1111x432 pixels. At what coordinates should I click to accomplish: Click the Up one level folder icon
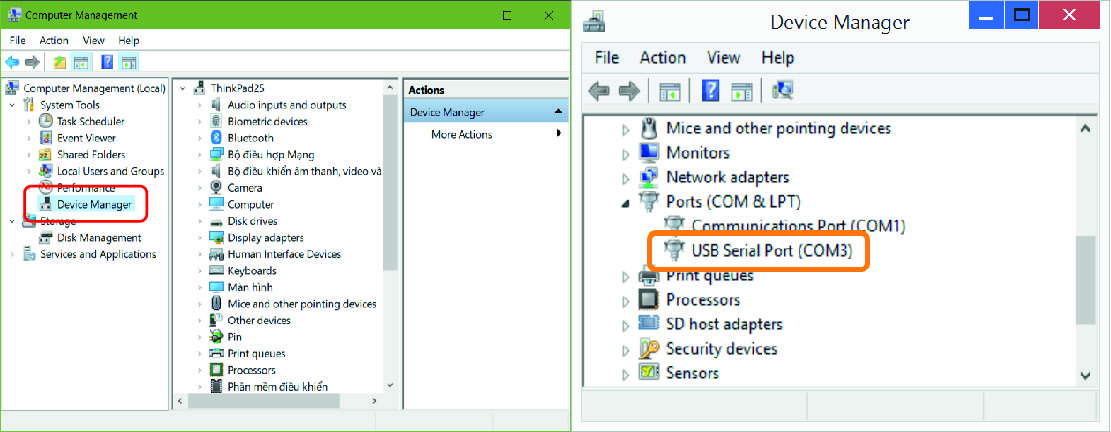coord(59,62)
